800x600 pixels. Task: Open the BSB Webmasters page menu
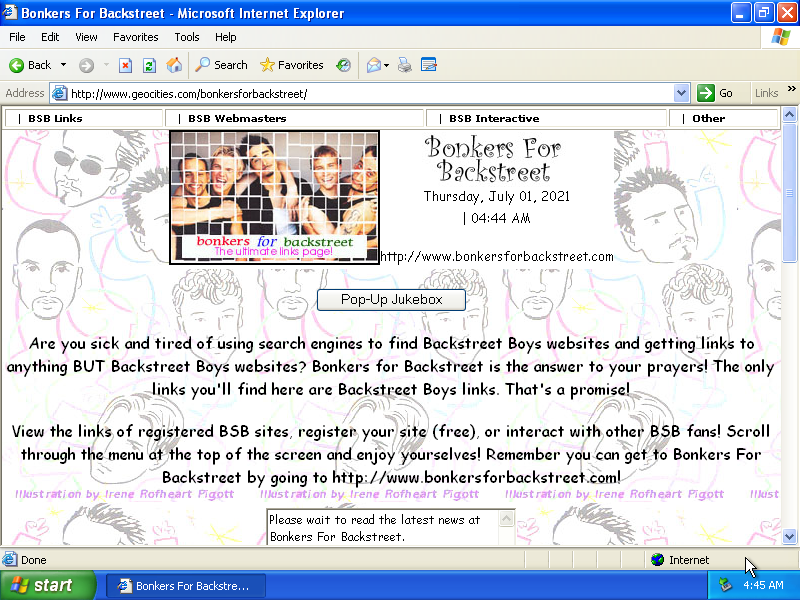click(x=294, y=118)
